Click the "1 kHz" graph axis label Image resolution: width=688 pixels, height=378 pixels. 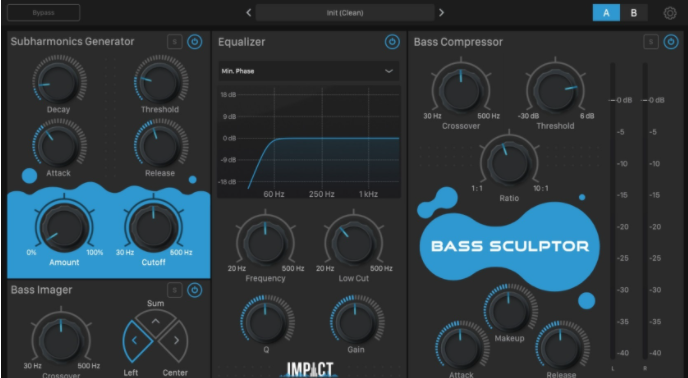[x=368, y=194]
